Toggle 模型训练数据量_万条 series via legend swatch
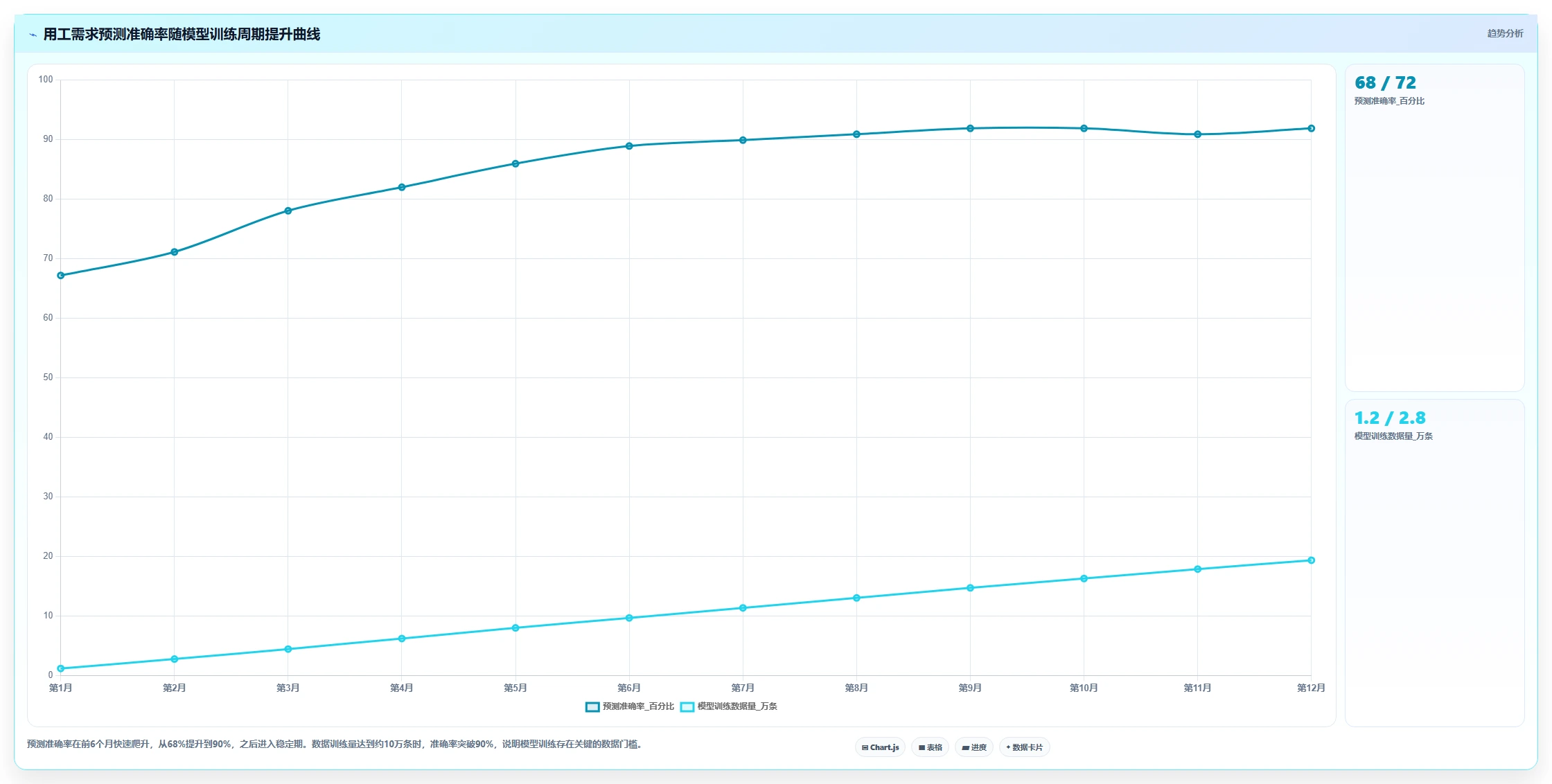The width and height of the screenshot is (1552, 784). [x=687, y=707]
